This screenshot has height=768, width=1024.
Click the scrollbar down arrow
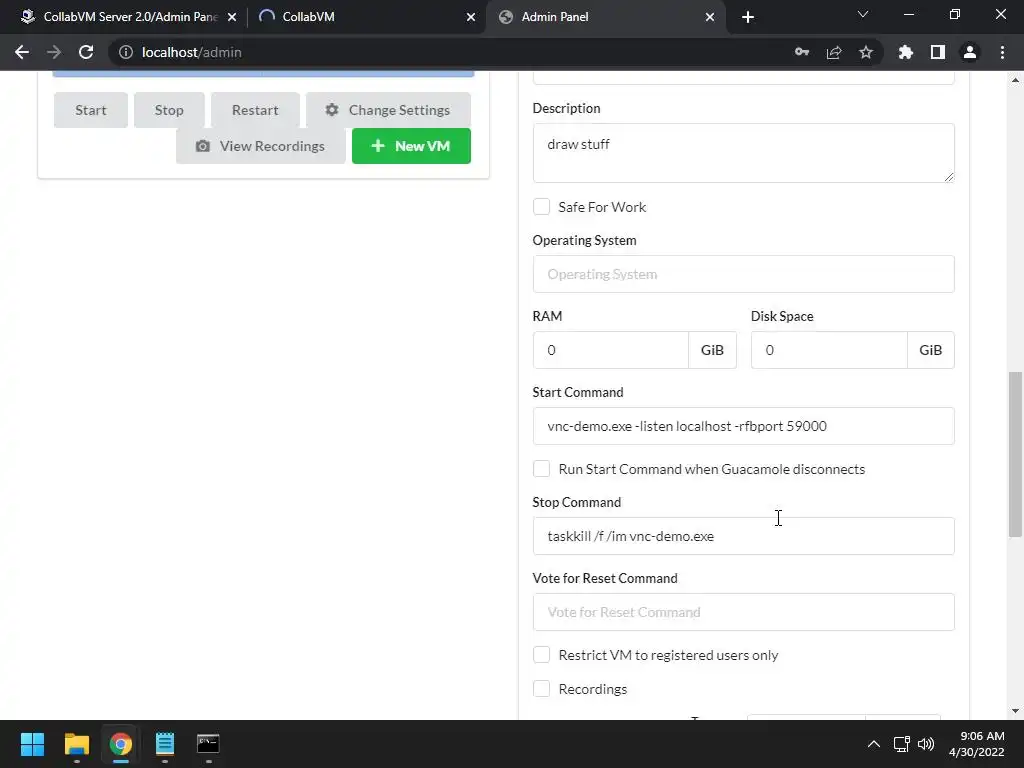(x=1015, y=711)
